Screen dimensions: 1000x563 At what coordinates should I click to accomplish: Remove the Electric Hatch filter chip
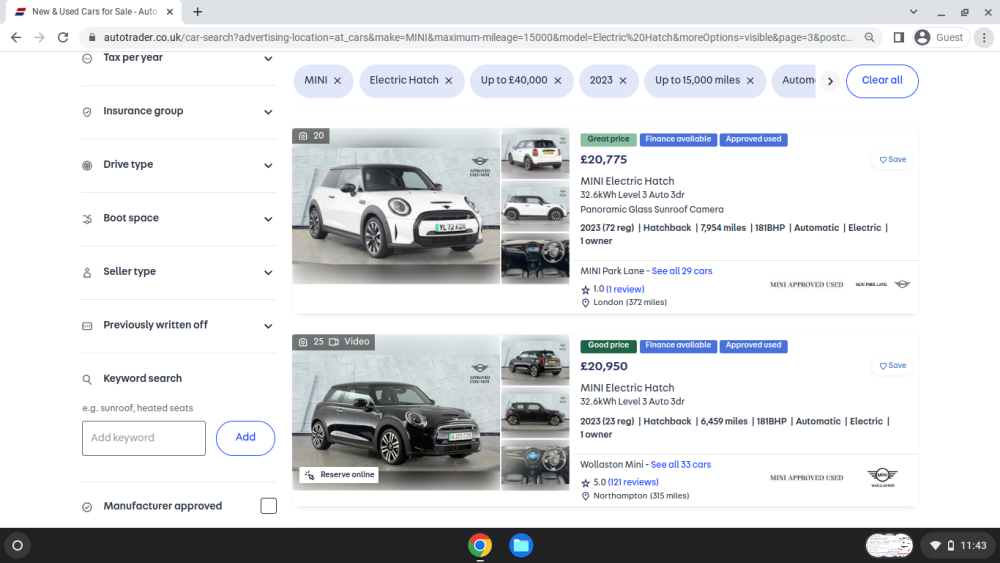pos(449,80)
